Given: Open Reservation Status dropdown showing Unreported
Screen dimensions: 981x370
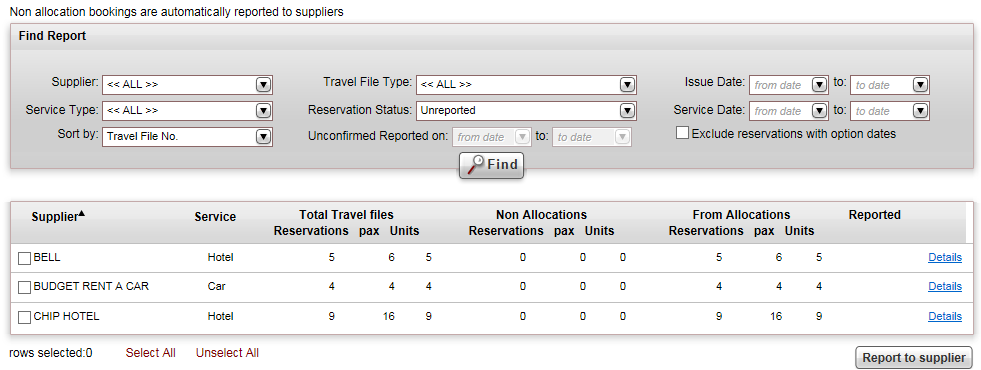Looking at the screenshot, I should tap(526, 111).
